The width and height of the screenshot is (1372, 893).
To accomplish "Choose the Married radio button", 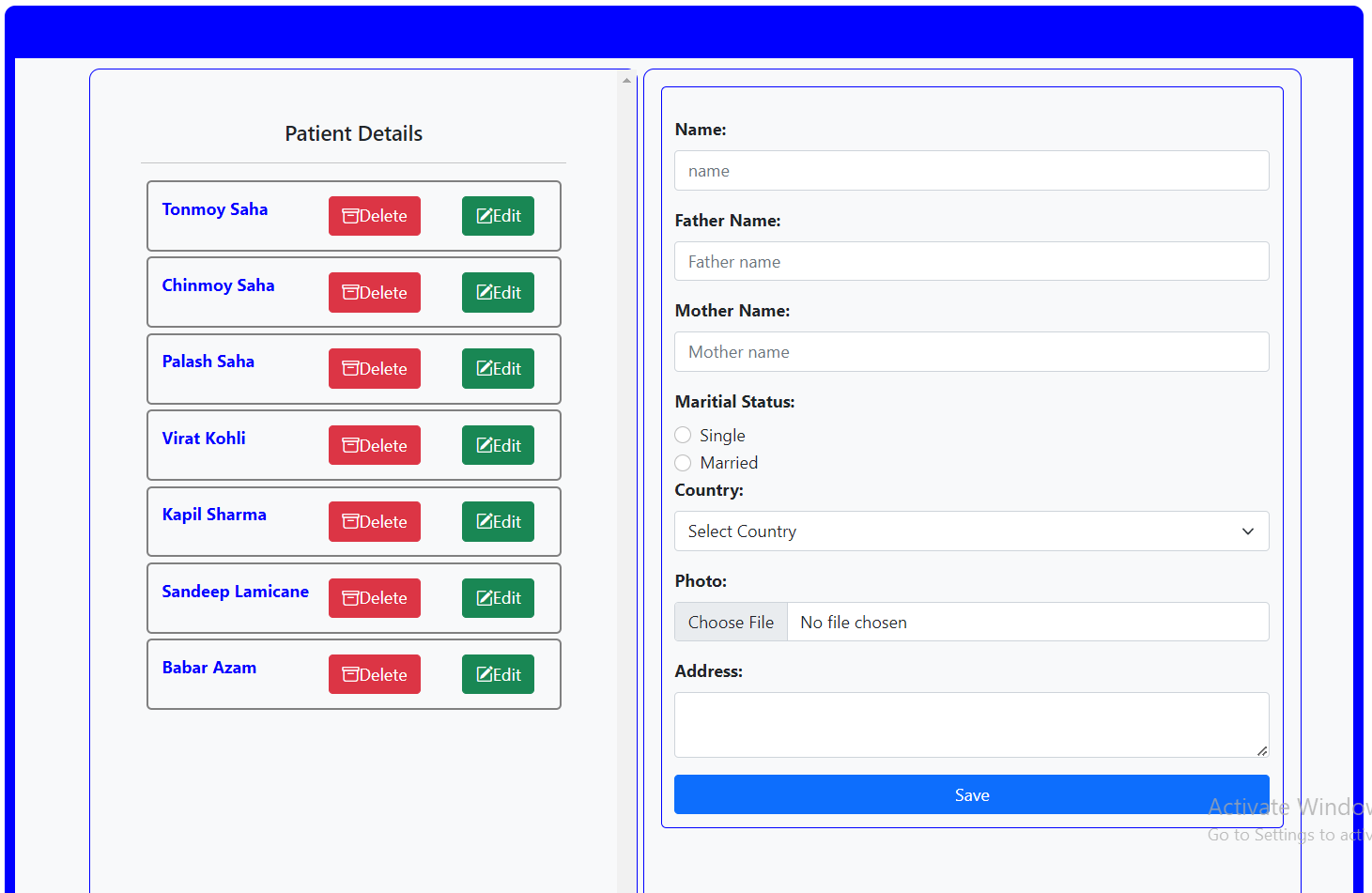I will [683, 463].
